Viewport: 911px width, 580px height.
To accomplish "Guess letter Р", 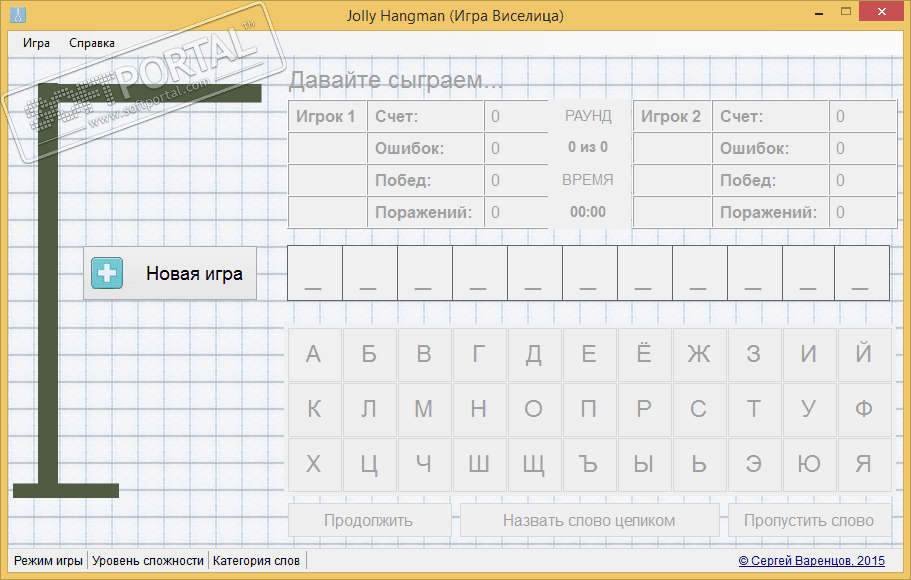I will coord(644,410).
